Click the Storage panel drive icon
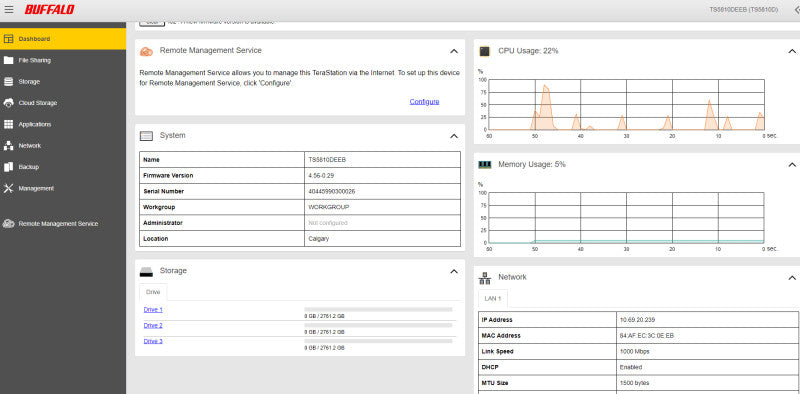 pyautogui.click(x=146, y=272)
